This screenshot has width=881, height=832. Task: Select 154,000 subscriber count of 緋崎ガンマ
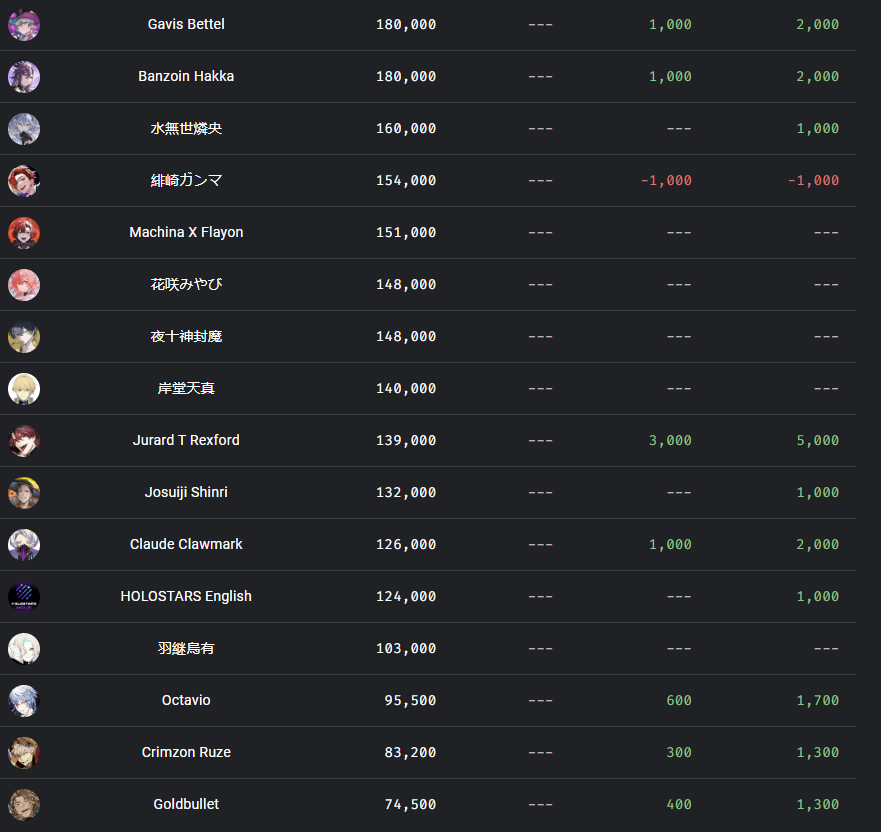tap(406, 181)
